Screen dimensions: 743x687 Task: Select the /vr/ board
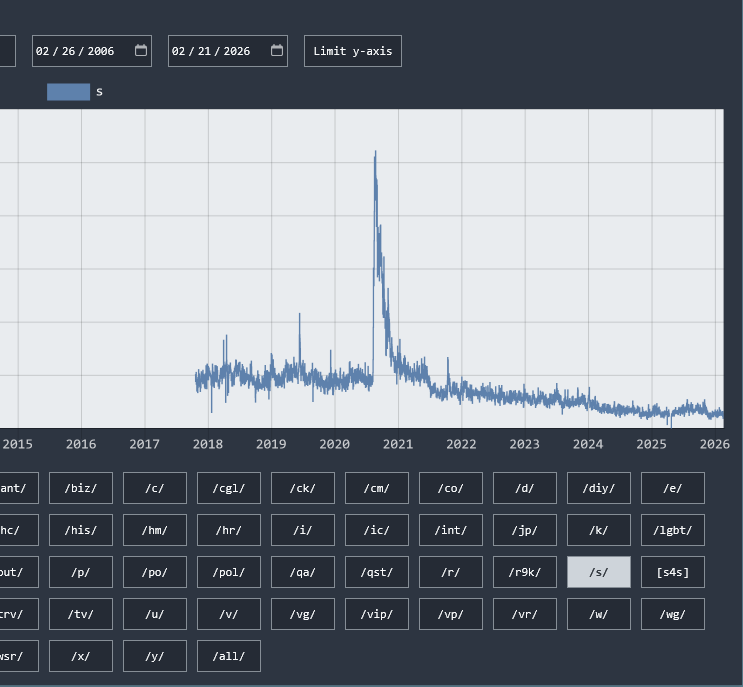point(525,615)
